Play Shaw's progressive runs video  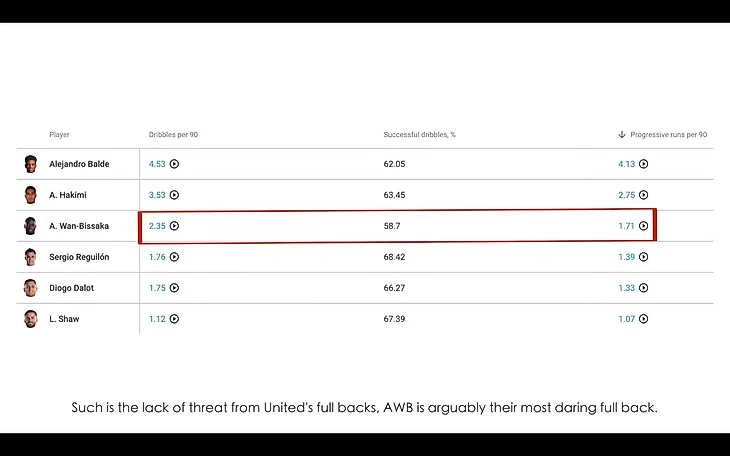pos(643,319)
